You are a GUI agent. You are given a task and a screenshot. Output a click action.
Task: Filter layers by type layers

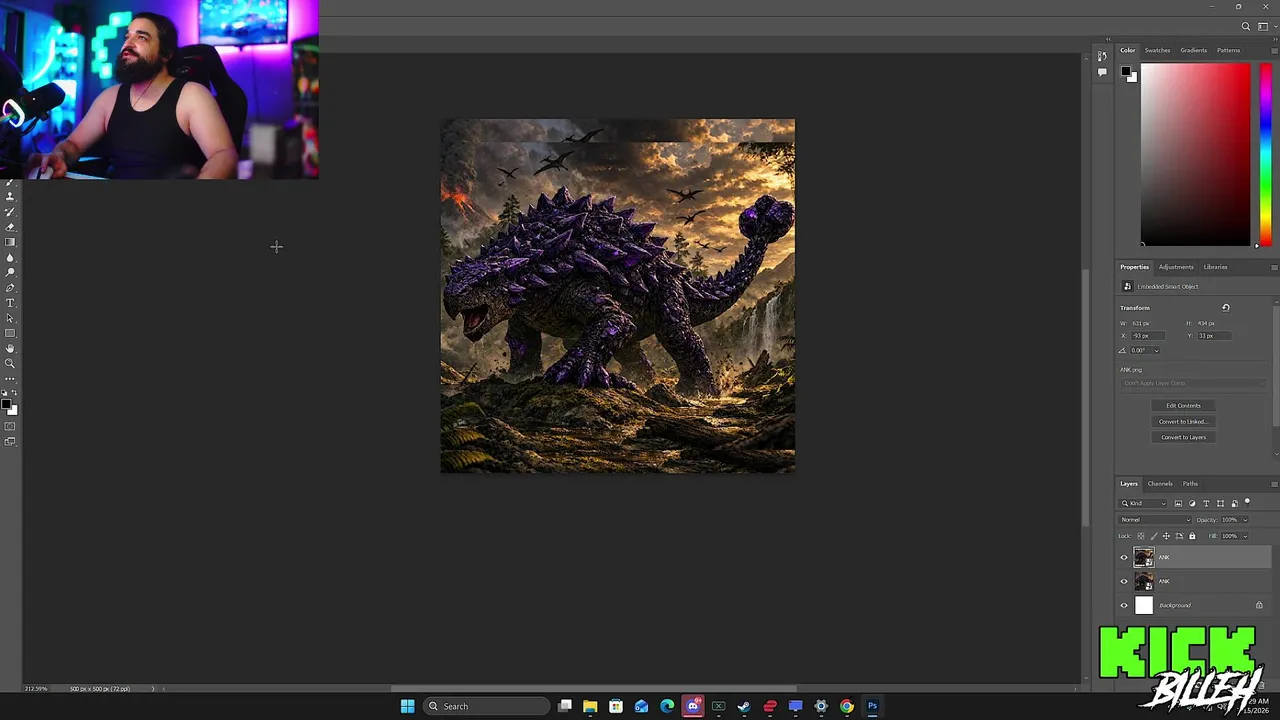tap(1206, 504)
